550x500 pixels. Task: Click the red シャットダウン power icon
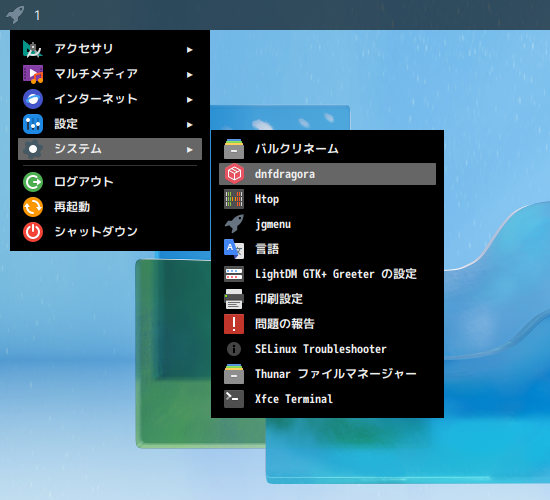(33, 232)
